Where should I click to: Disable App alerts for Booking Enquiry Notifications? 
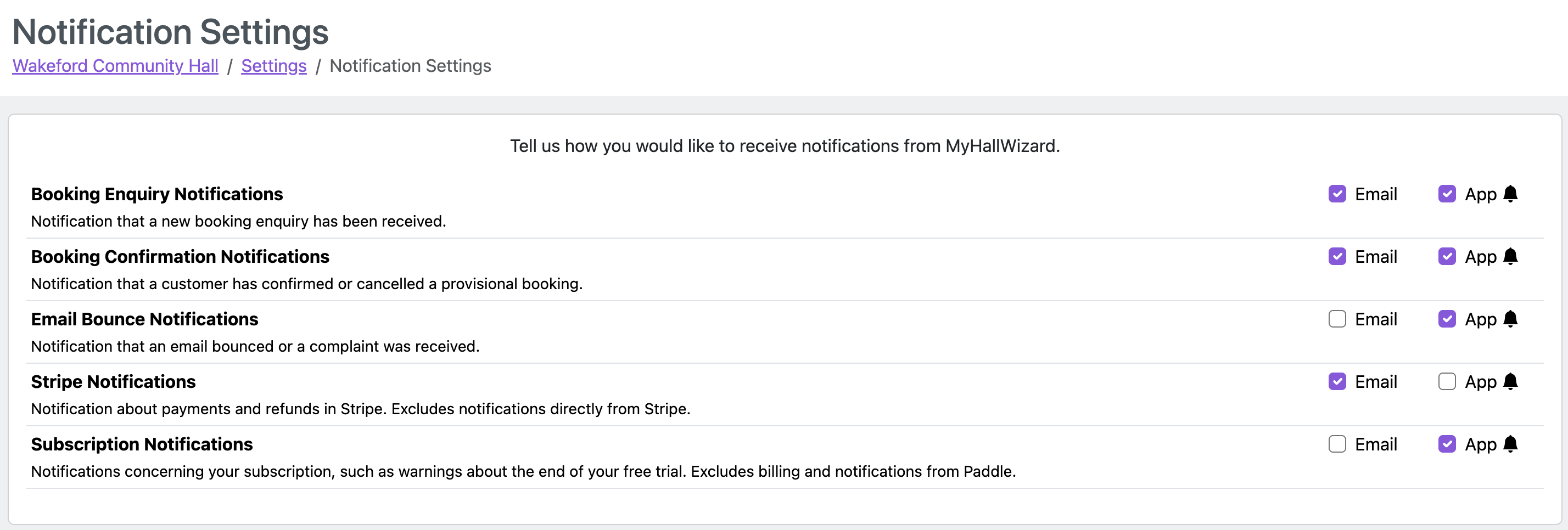1447,194
